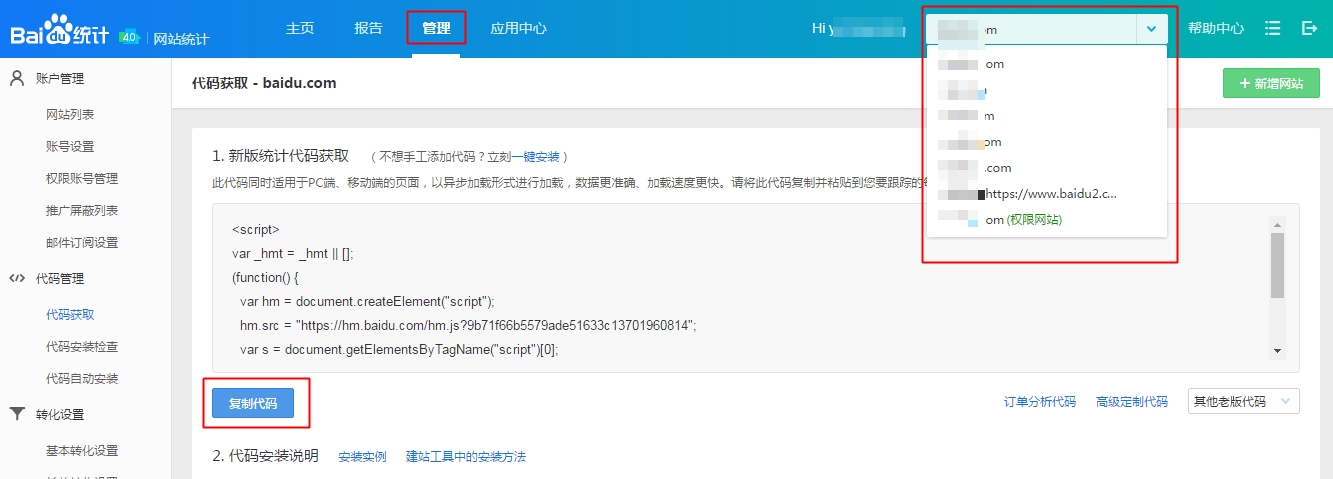Open the 订单分析代码 link

1040,401
